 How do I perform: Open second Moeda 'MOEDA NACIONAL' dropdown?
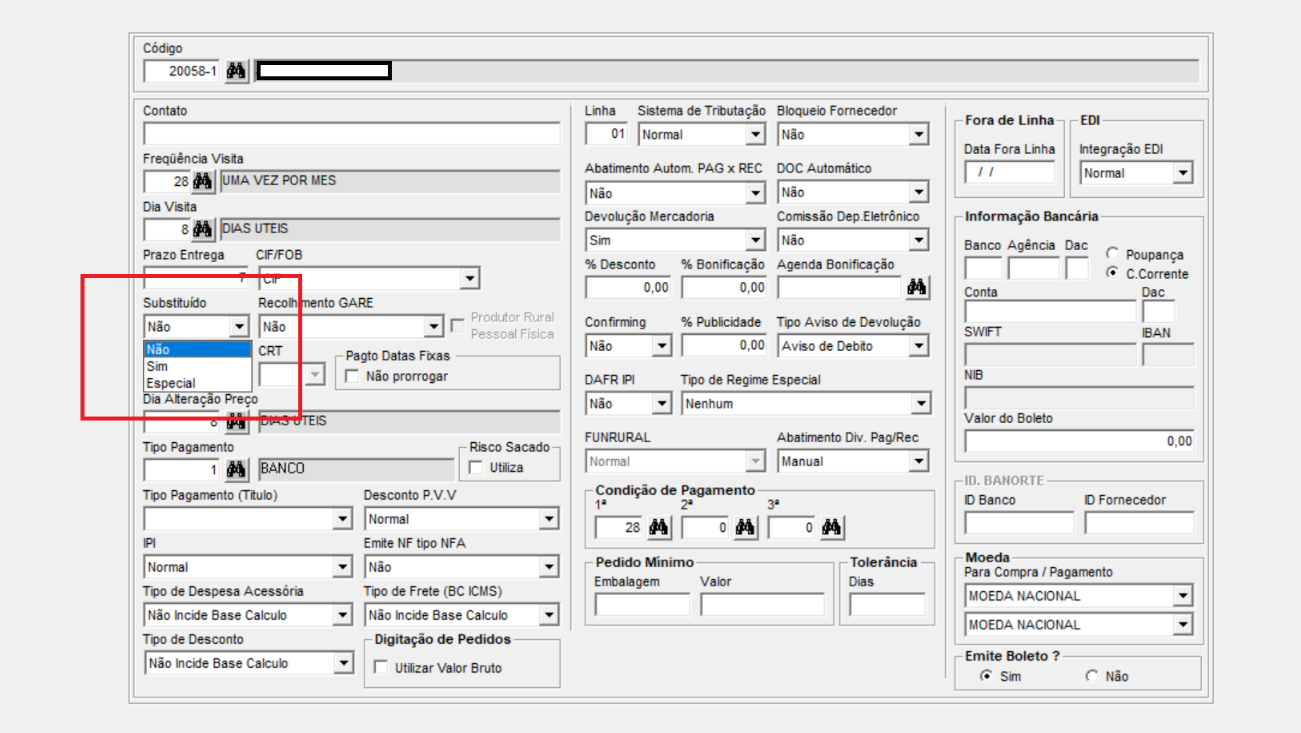click(1183, 625)
